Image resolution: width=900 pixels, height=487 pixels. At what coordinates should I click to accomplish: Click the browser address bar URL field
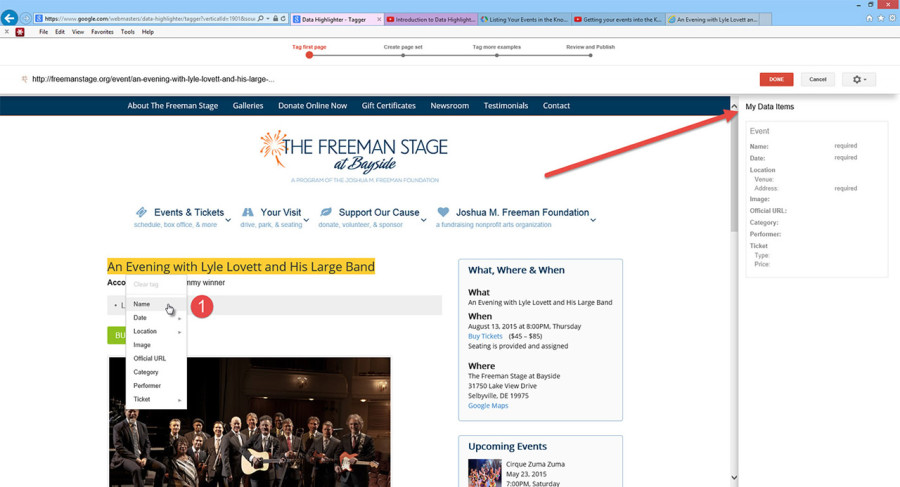(x=149, y=19)
